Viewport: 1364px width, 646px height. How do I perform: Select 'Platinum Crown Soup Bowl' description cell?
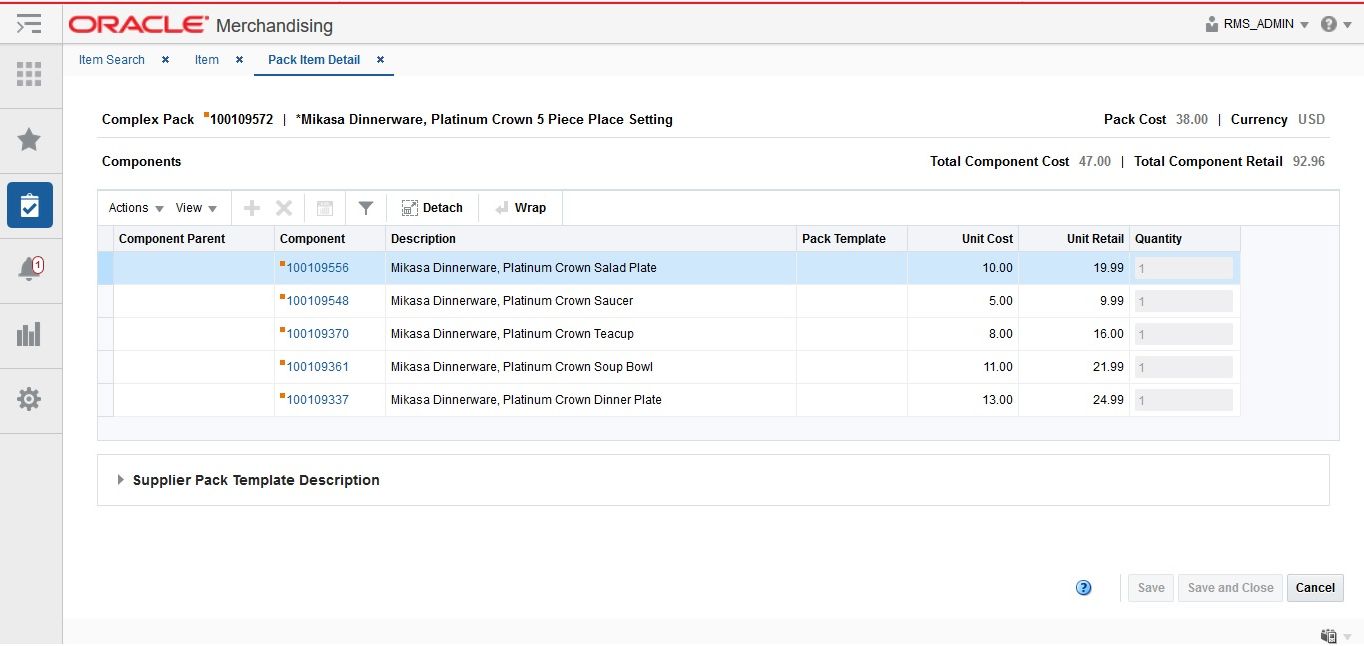pyautogui.click(x=591, y=367)
